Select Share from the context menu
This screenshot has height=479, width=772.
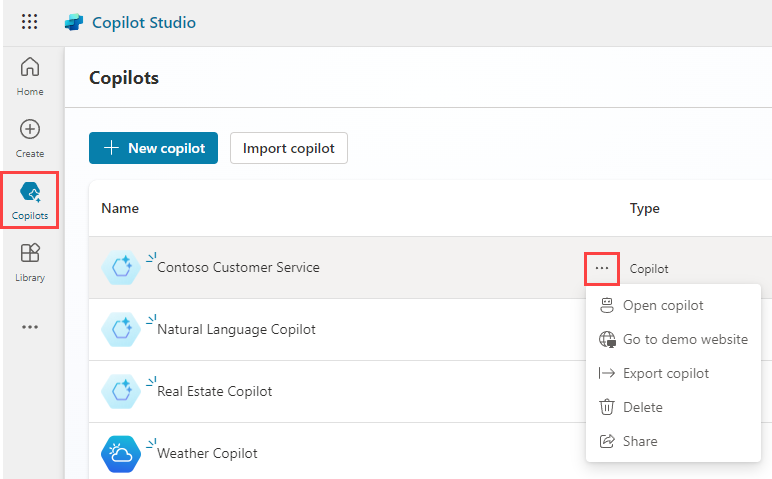673,441
